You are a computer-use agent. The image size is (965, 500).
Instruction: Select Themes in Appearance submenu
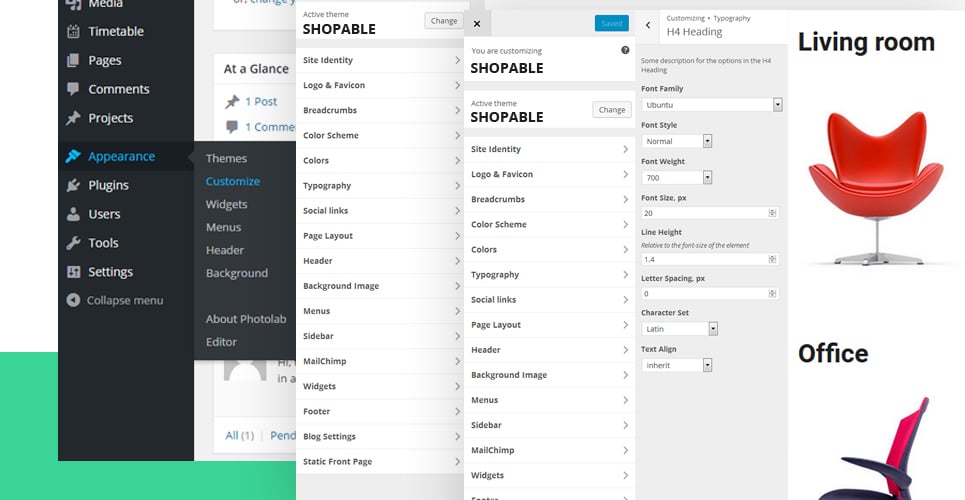pos(226,159)
